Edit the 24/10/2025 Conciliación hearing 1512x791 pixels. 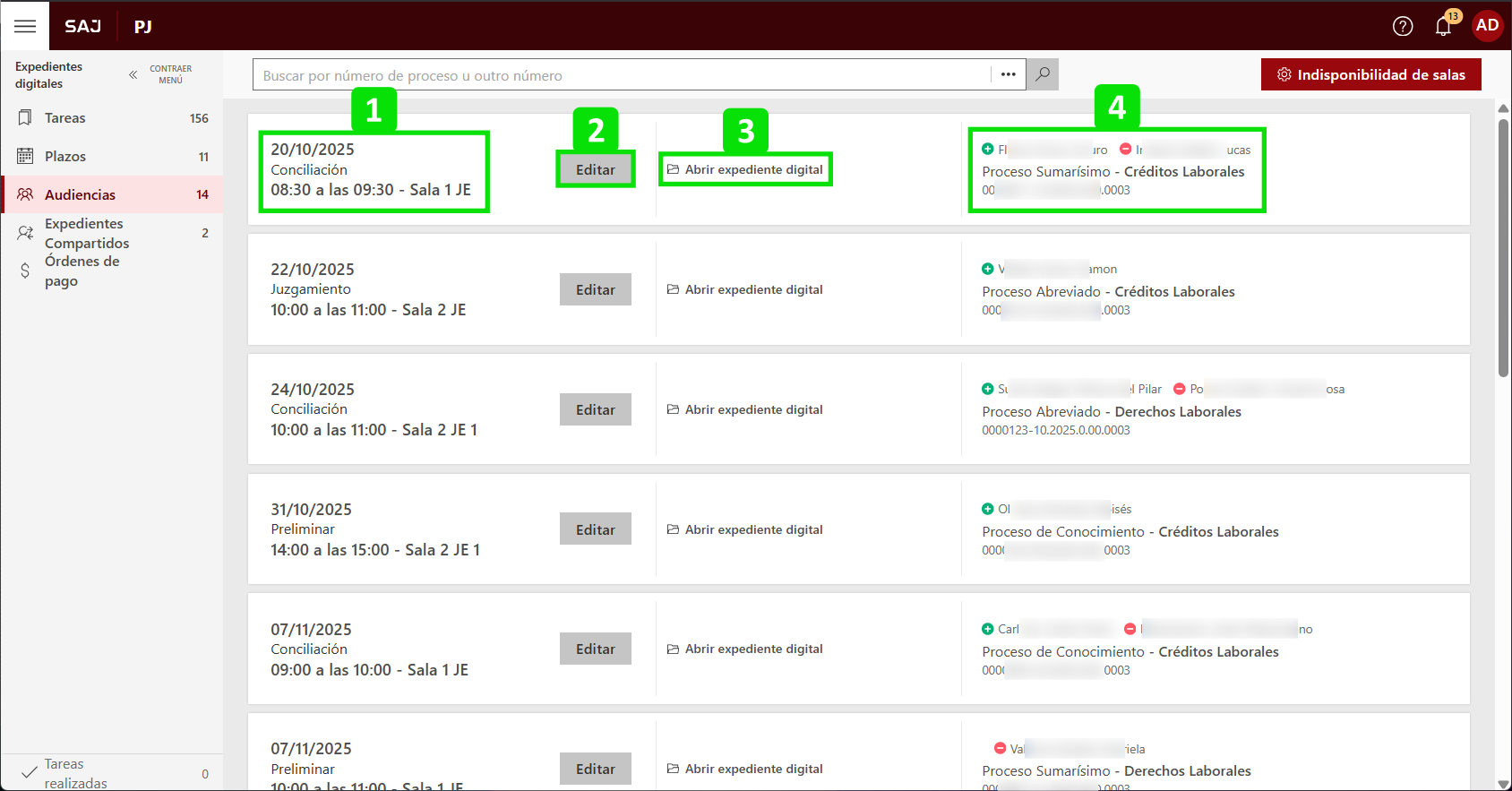click(595, 409)
